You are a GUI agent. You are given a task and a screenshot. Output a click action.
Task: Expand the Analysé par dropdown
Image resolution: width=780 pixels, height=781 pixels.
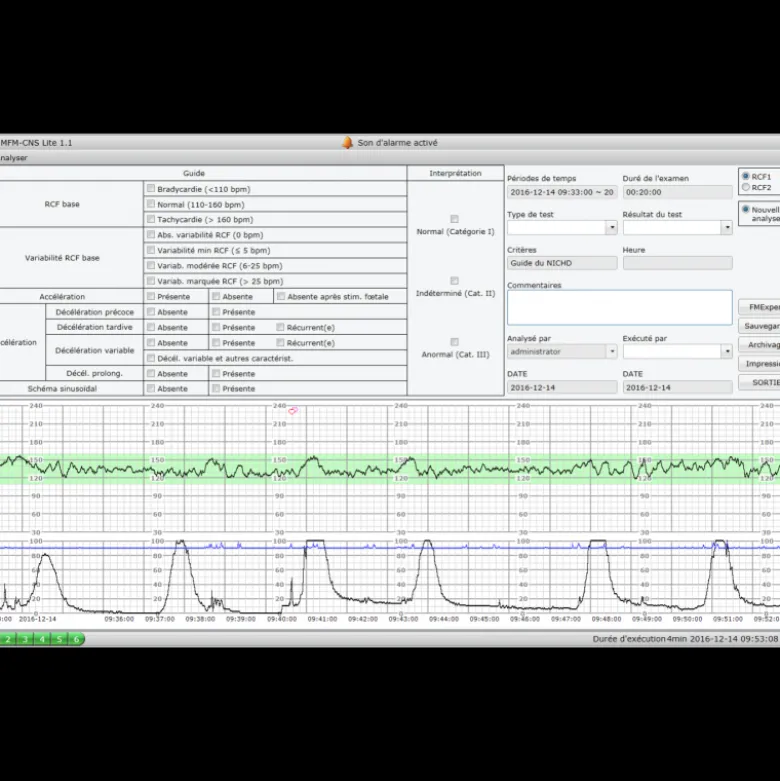pyautogui.click(x=612, y=351)
